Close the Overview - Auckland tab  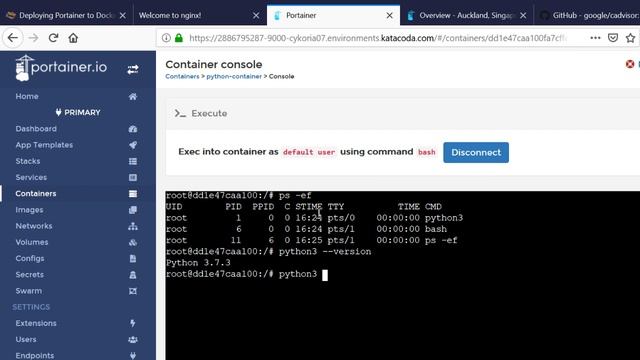(523, 16)
